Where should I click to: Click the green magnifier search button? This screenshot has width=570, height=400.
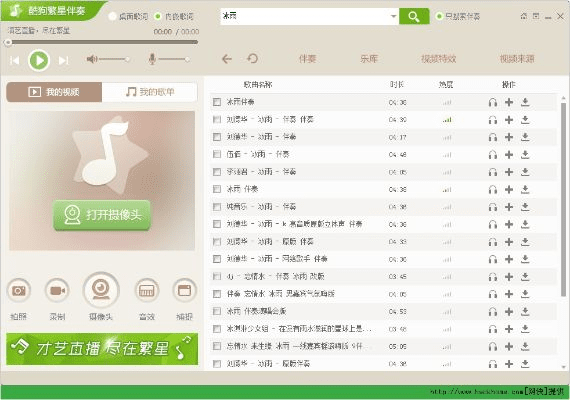(x=414, y=16)
